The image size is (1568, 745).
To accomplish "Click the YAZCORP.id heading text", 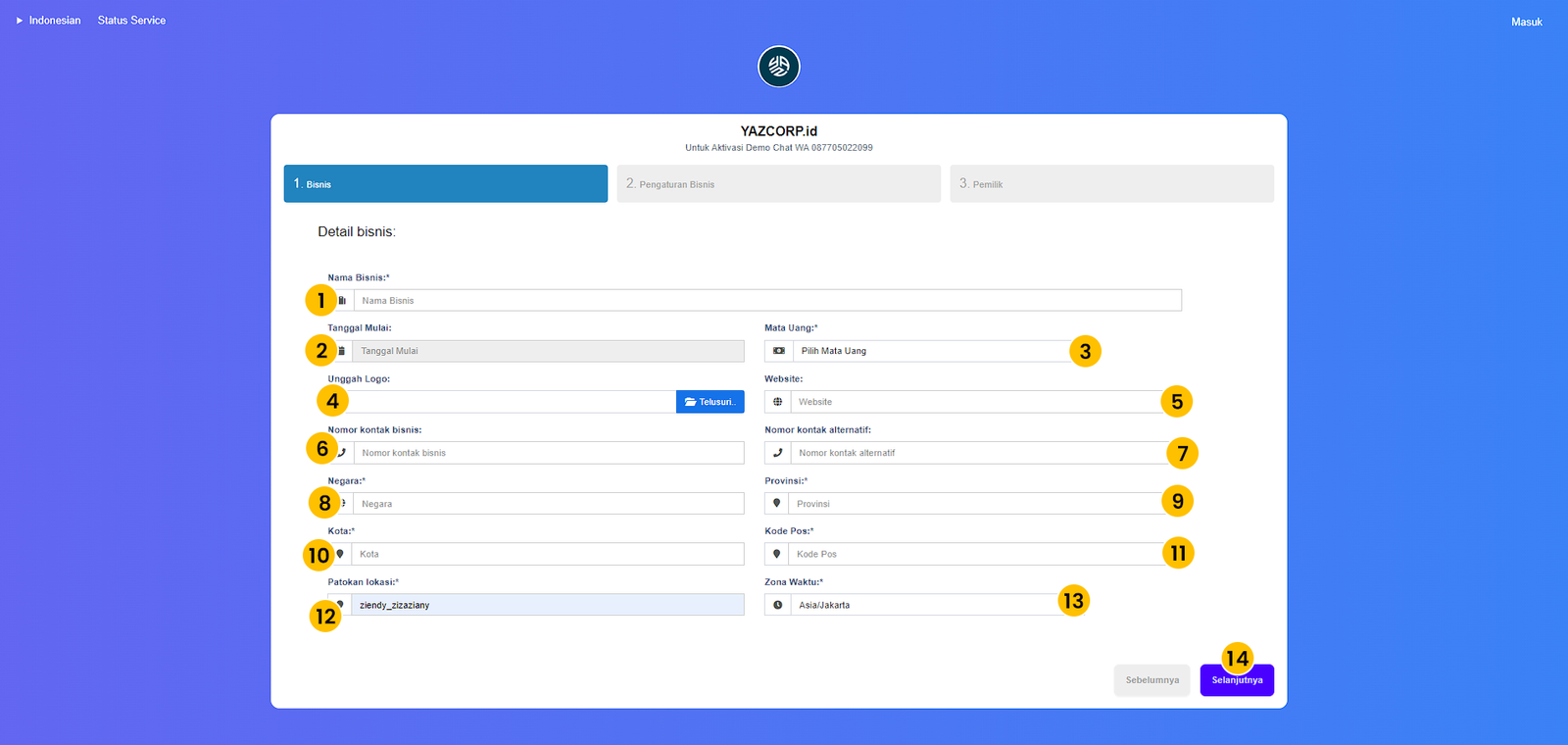I will pyautogui.click(x=779, y=130).
